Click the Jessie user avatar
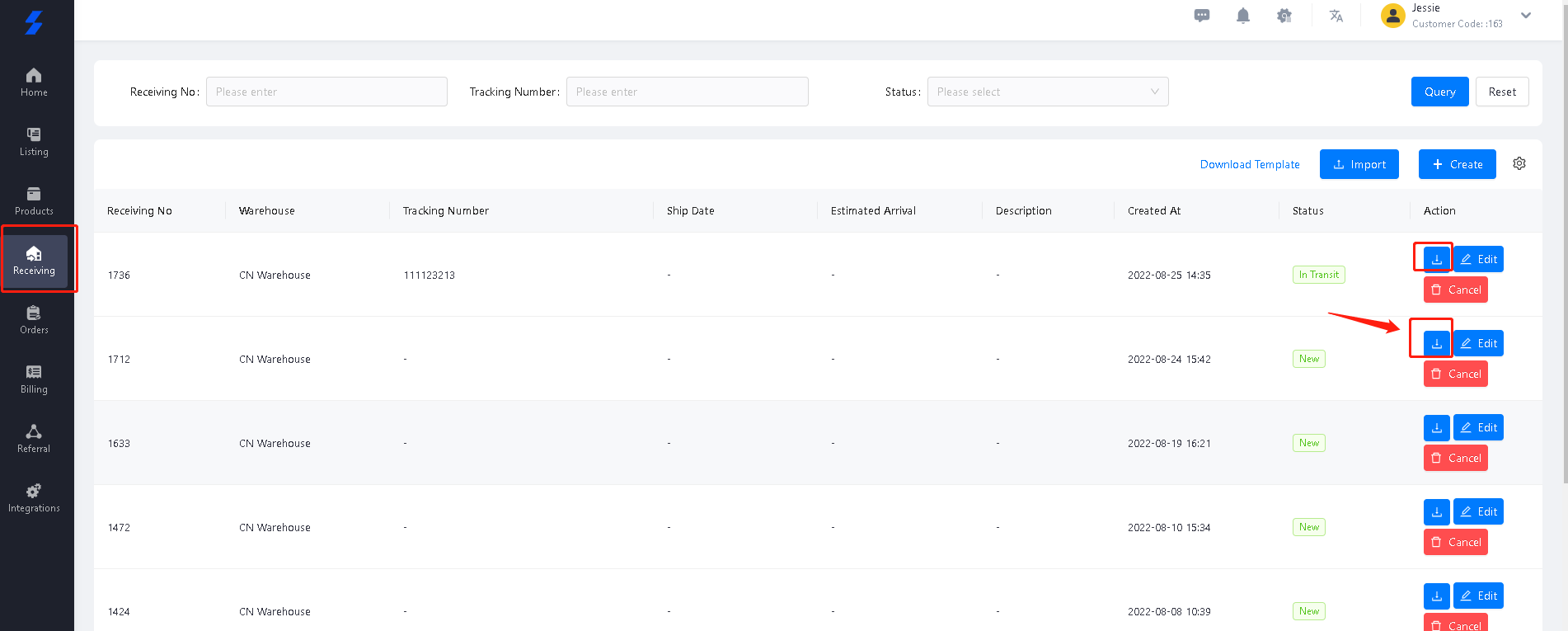Screen dimensions: 1568x631 tap(1393, 16)
